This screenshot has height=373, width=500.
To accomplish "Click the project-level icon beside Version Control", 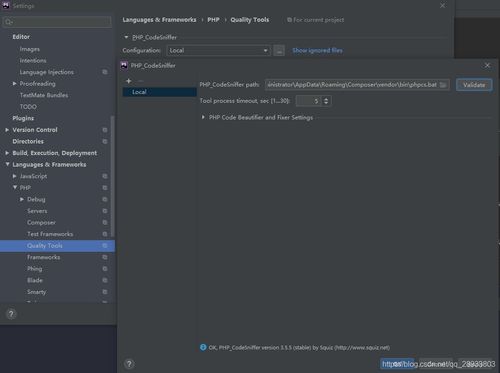I will (x=105, y=130).
